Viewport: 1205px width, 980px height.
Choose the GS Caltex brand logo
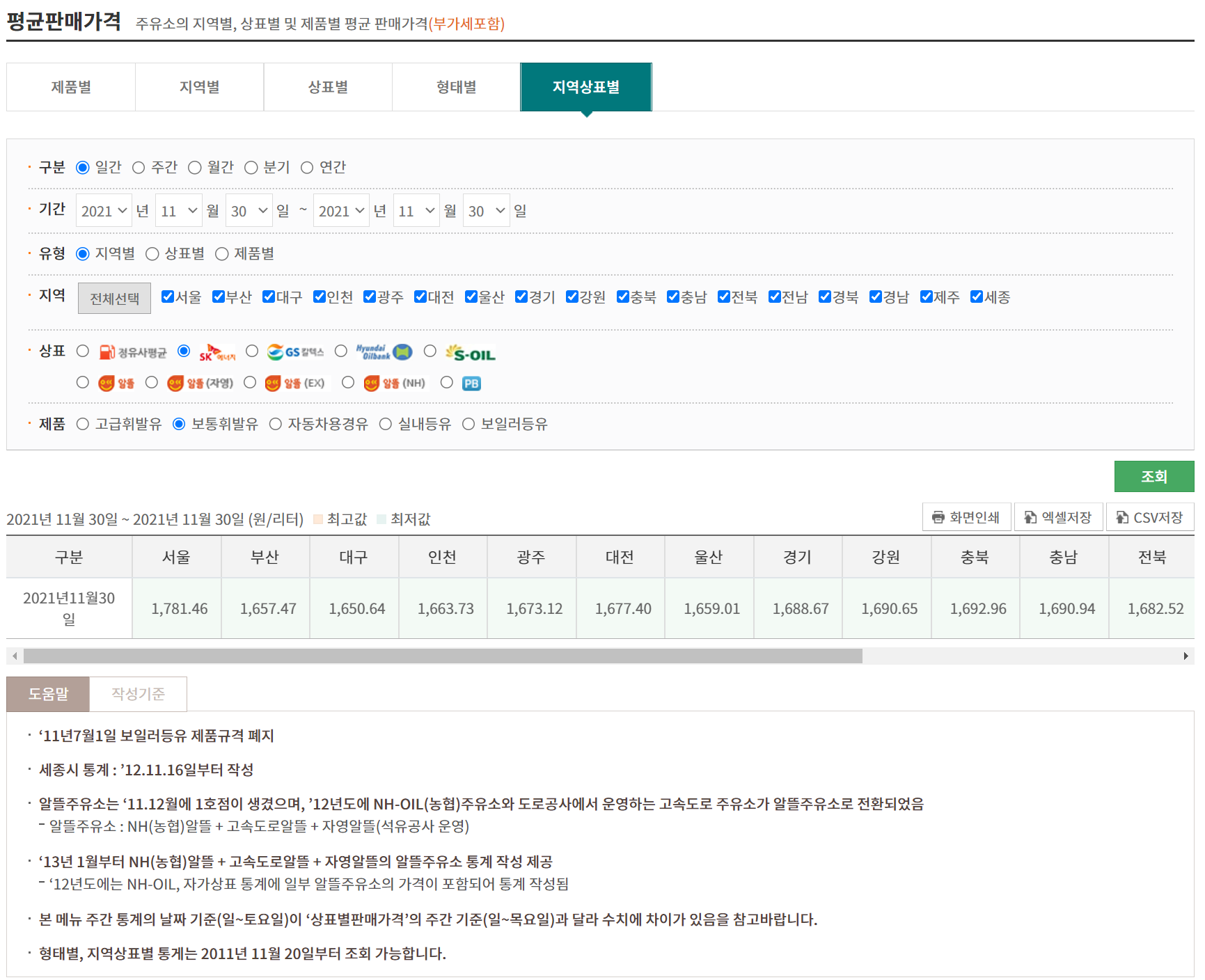tap(295, 352)
